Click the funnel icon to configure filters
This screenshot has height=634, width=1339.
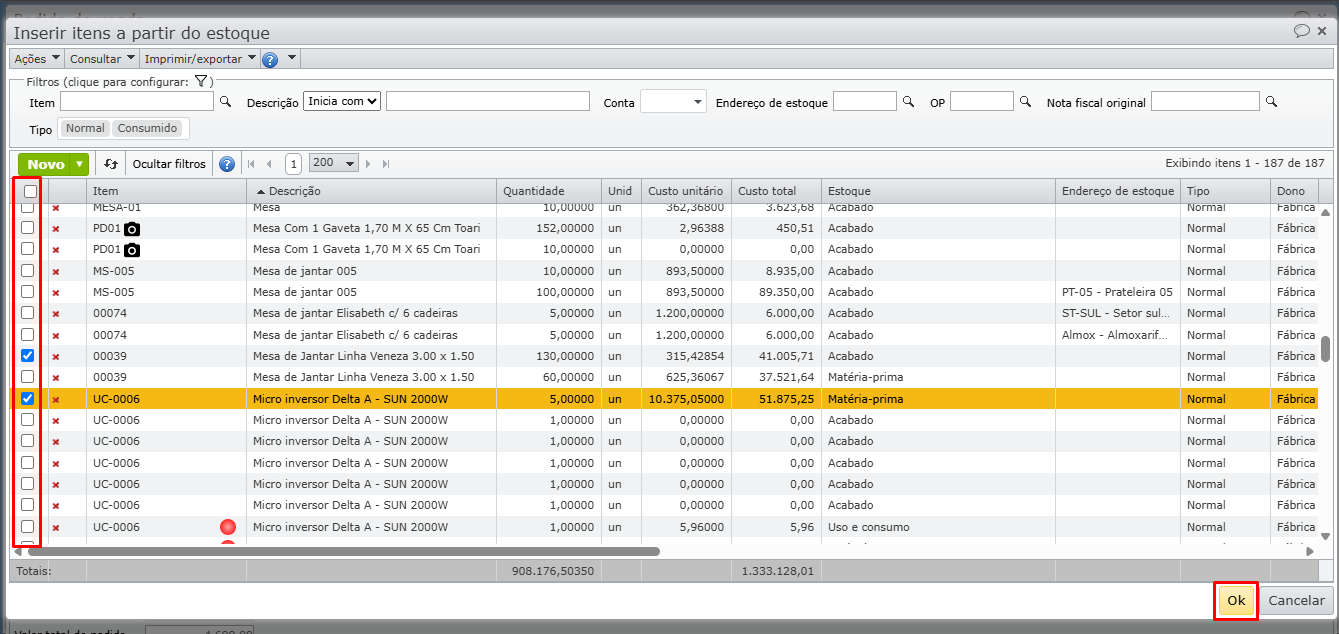pos(200,81)
